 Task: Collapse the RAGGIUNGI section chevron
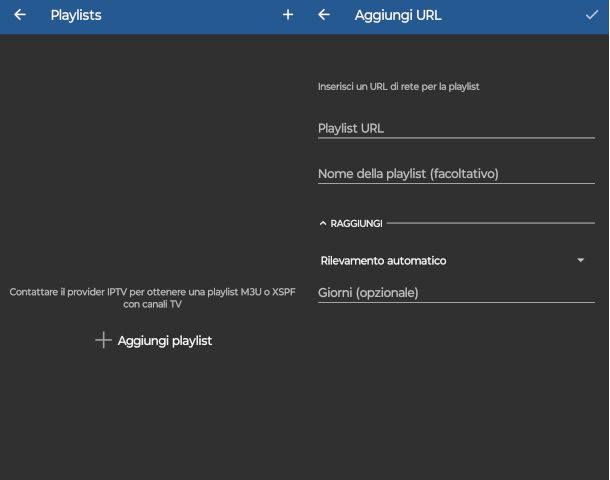click(323, 224)
